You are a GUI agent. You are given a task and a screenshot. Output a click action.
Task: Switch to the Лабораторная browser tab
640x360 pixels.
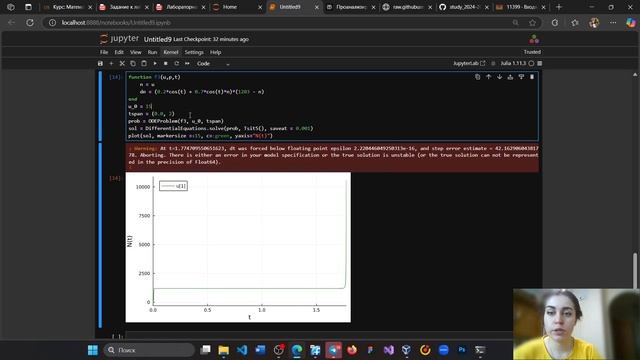(180, 7)
